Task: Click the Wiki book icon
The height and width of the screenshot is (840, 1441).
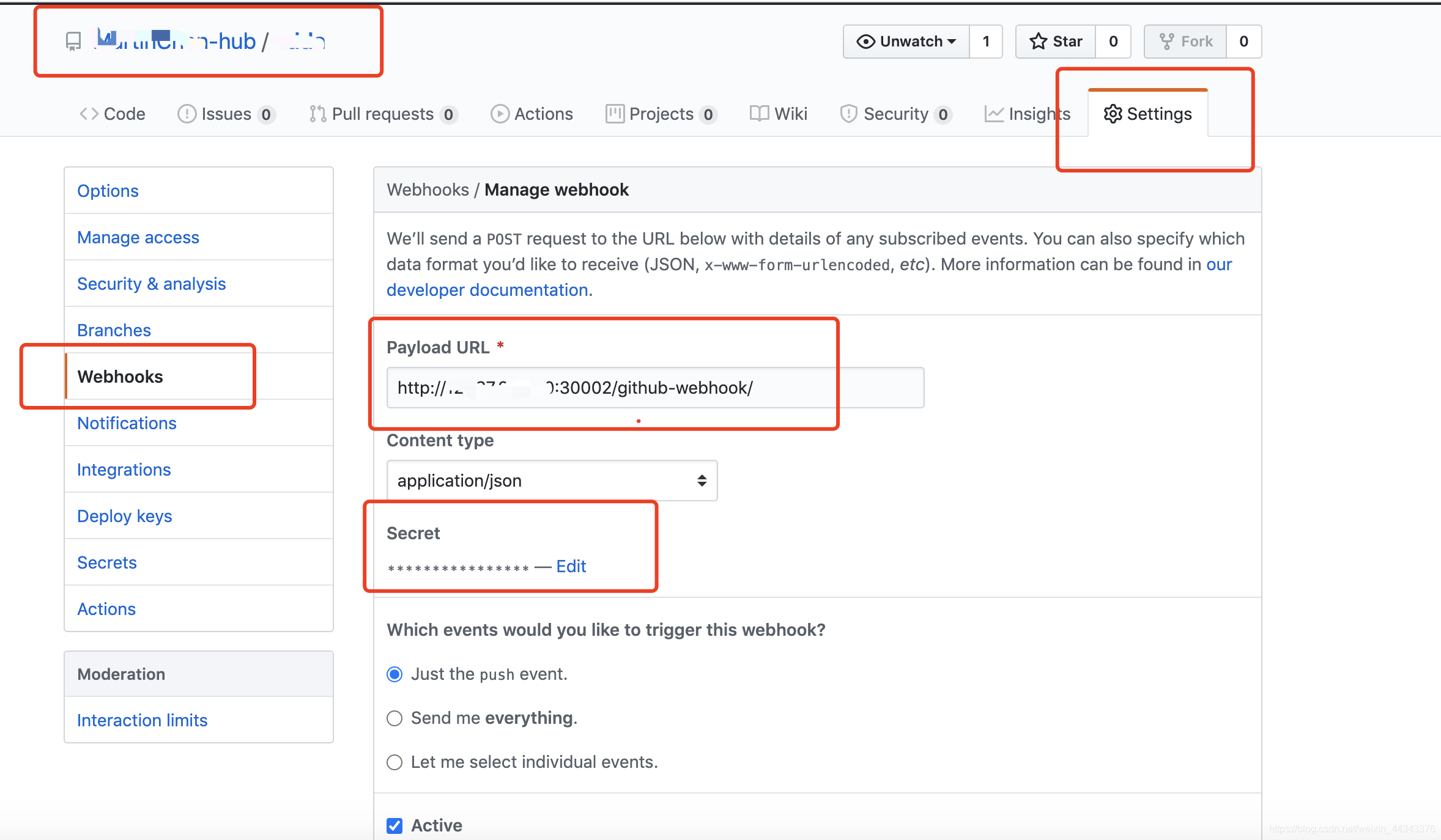Action: (x=759, y=114)
